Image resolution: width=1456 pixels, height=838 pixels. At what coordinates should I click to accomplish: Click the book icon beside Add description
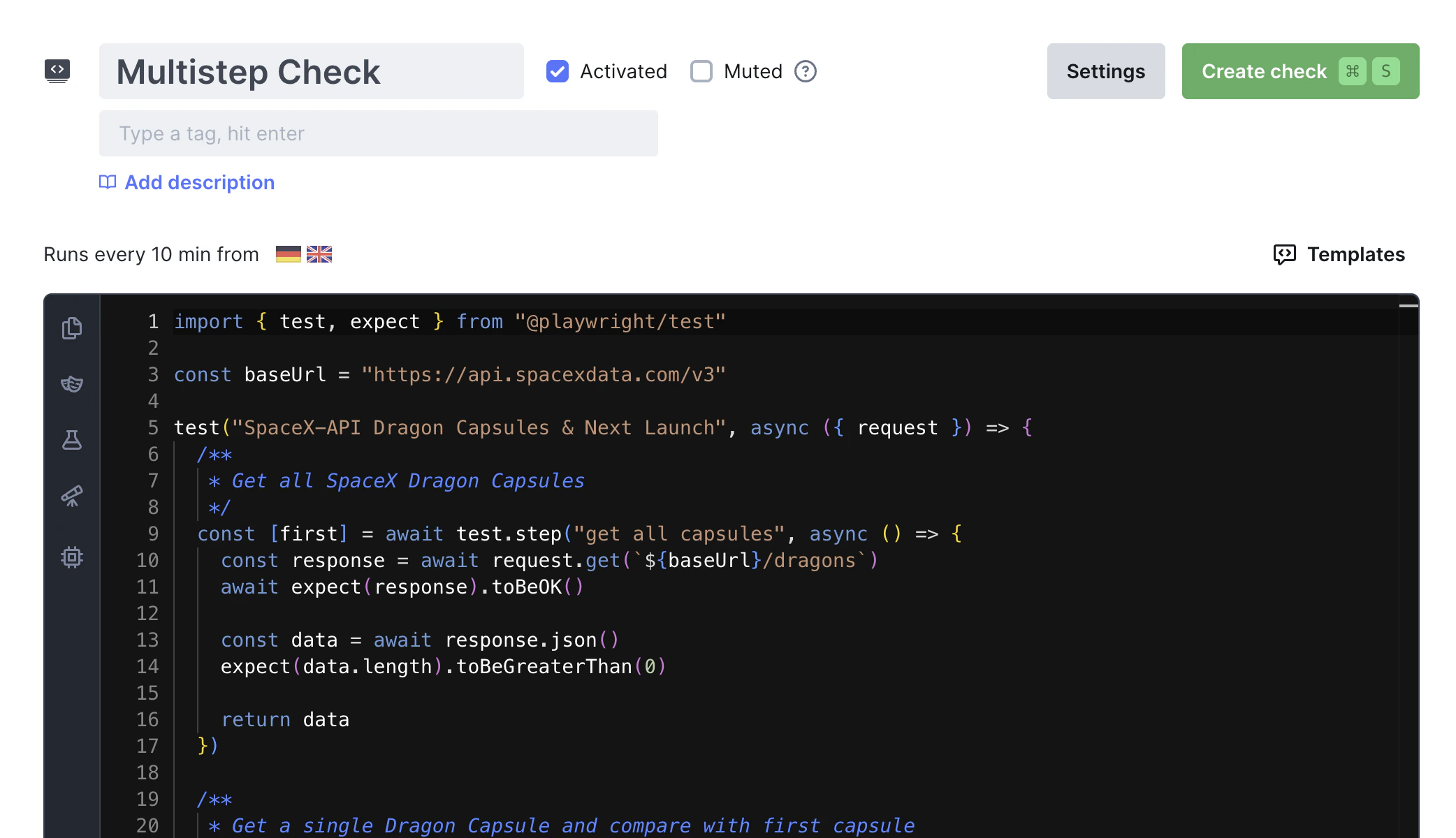pyautogui.click(x=107, y=182)
